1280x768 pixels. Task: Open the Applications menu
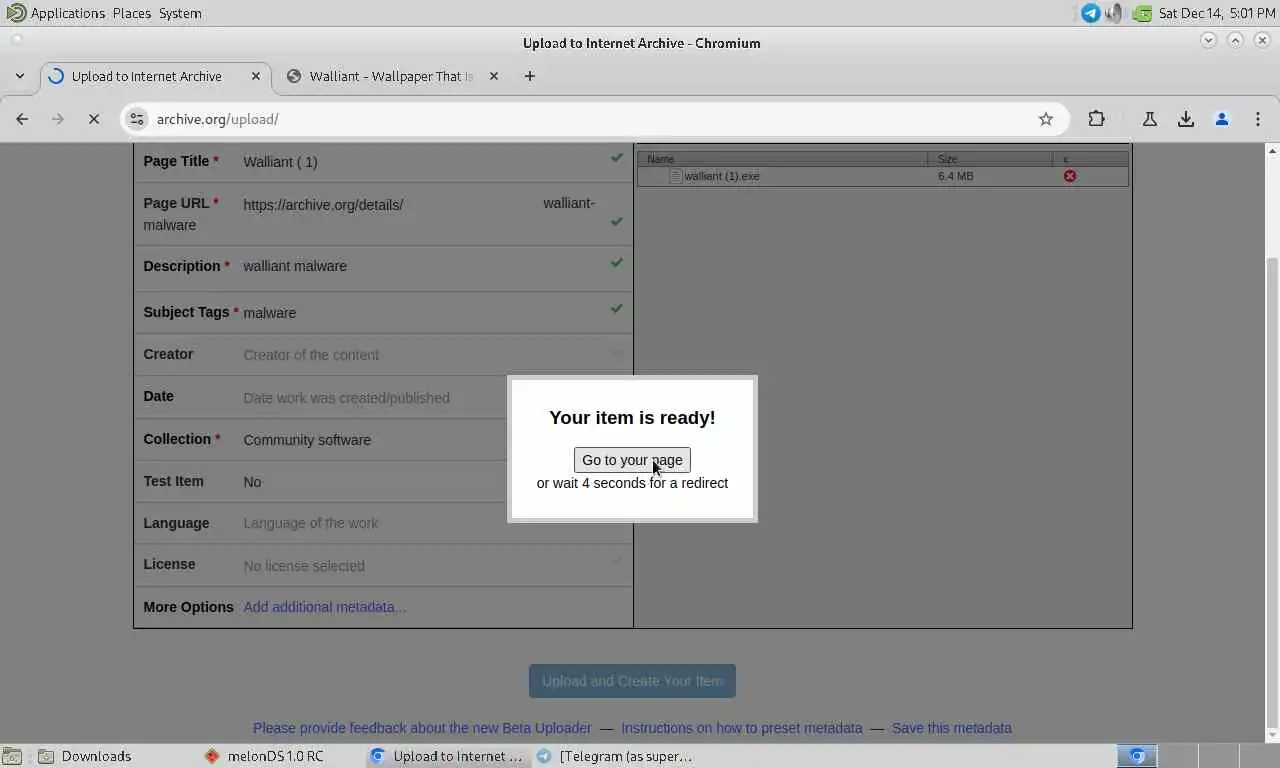pyautogui.click(x=56, y=13)
